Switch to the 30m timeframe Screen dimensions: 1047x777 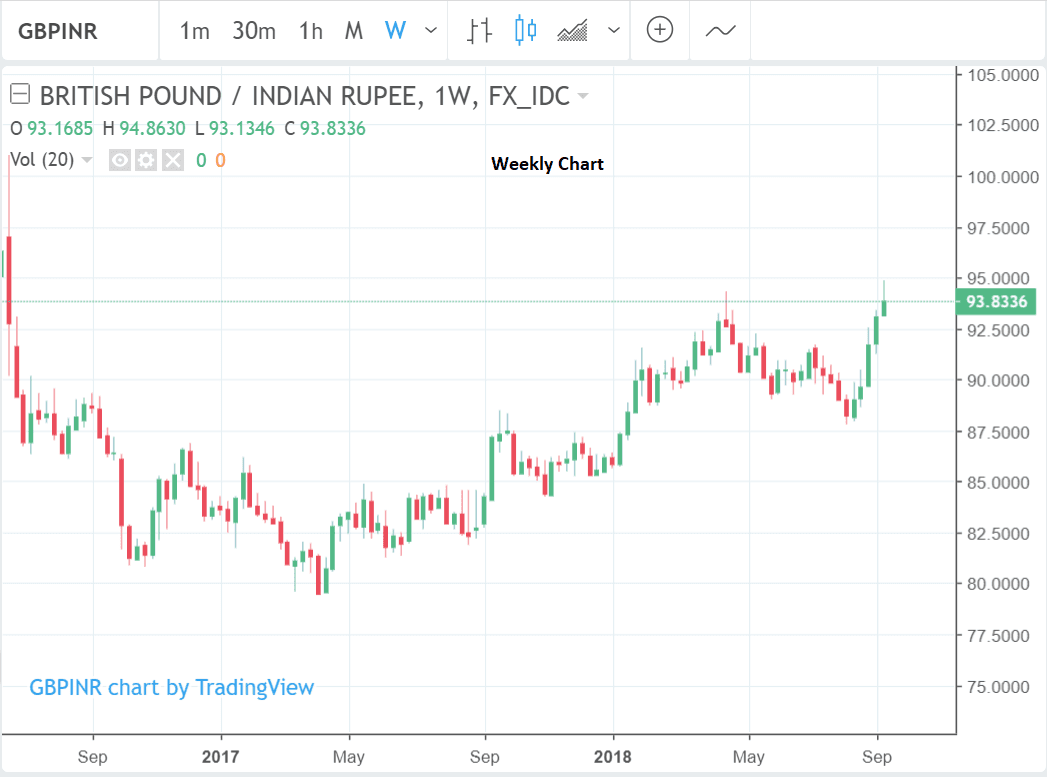(254, 30)
